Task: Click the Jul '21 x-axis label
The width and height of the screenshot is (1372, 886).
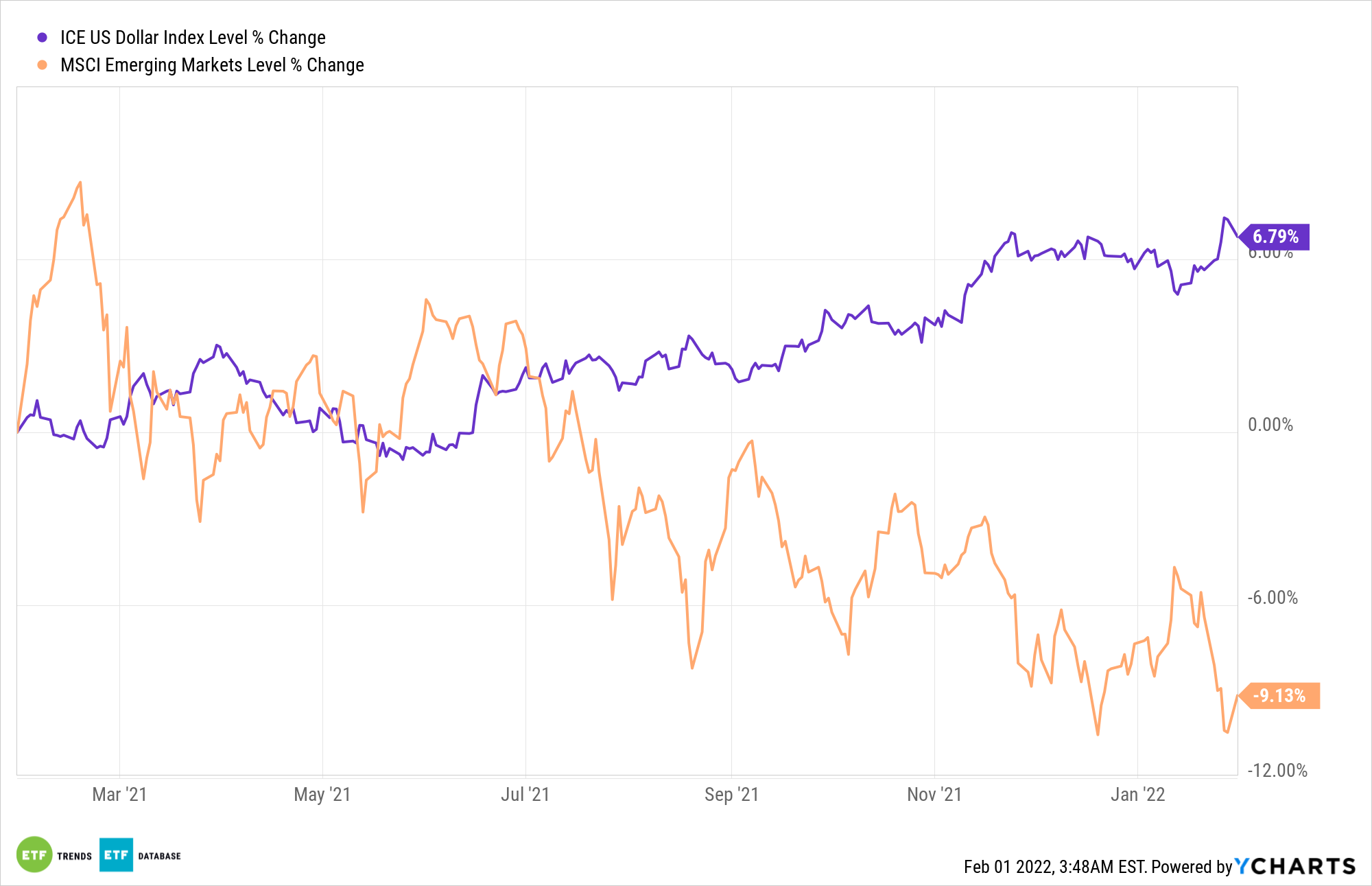Action: click(525, 795)
